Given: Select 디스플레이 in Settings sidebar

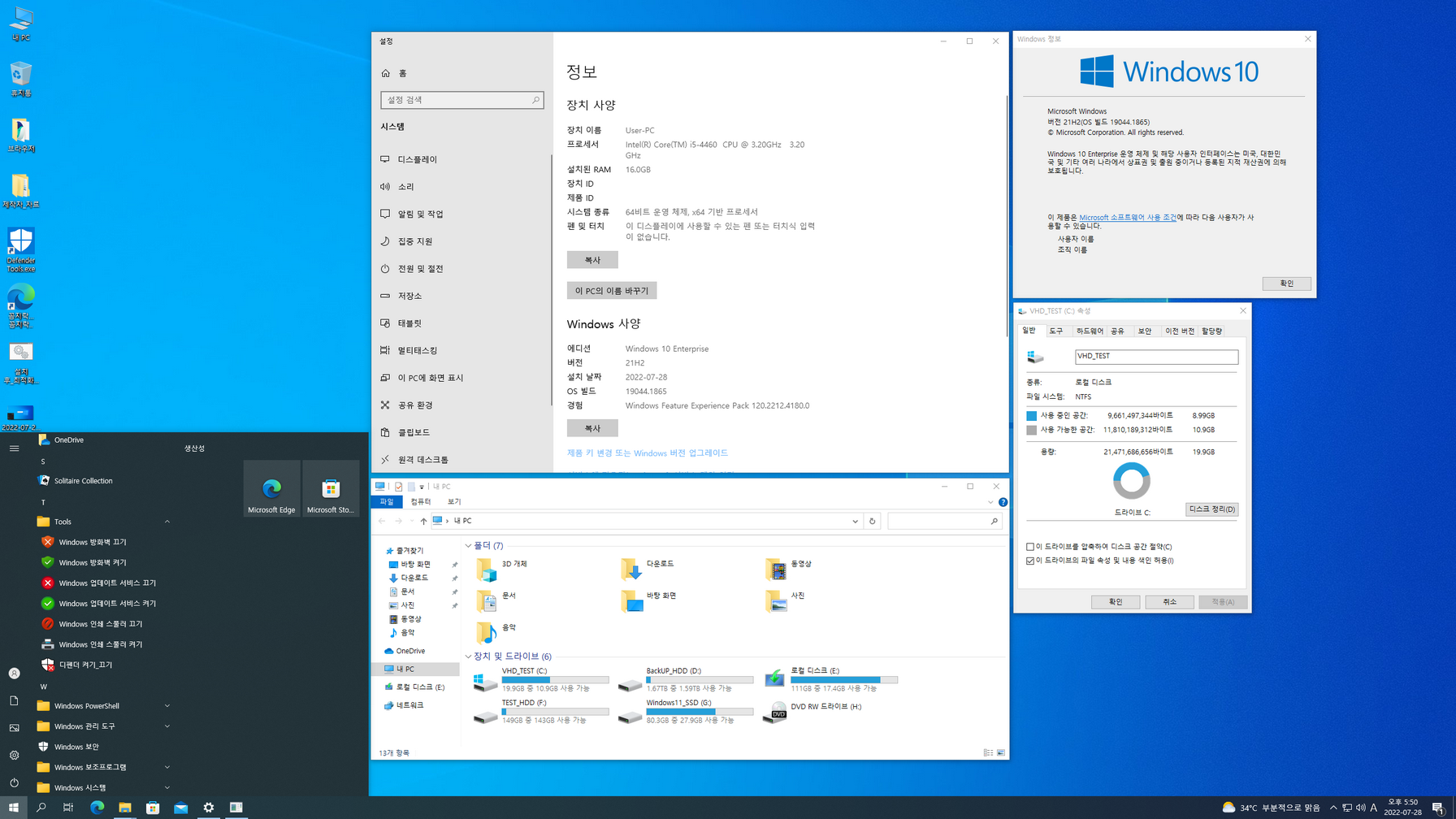Looking at the screenshot, I should (x=461, y=159).
